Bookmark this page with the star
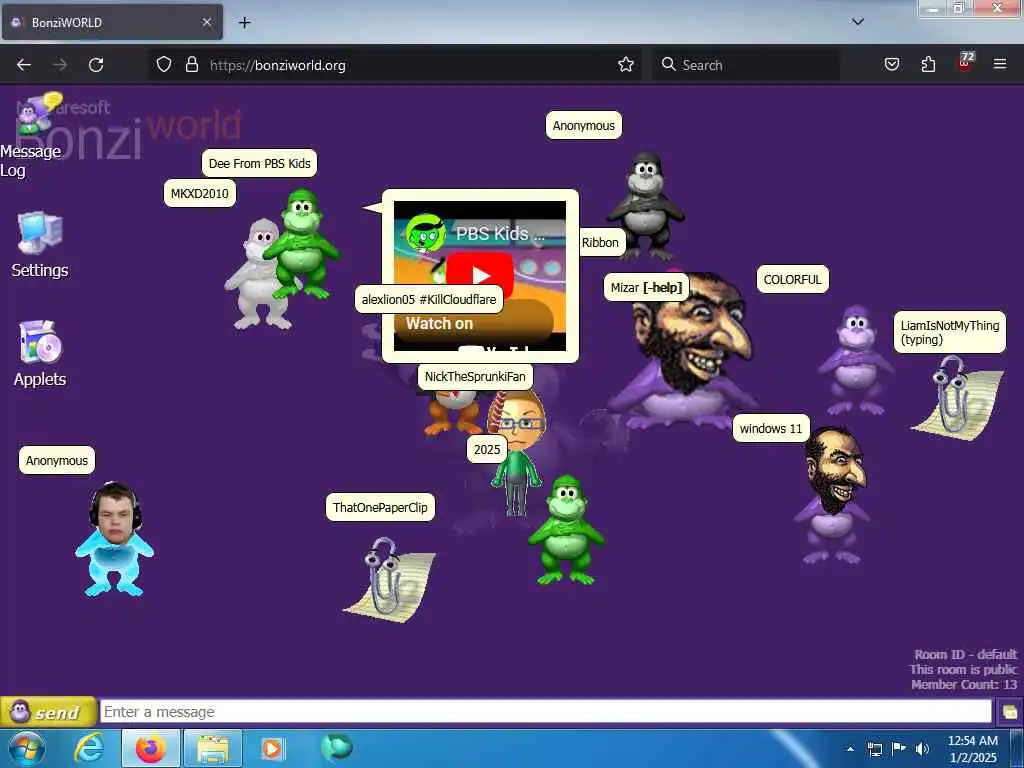Image resolution: width=1024 pixels, height=768 pixels. pos(626,65)
